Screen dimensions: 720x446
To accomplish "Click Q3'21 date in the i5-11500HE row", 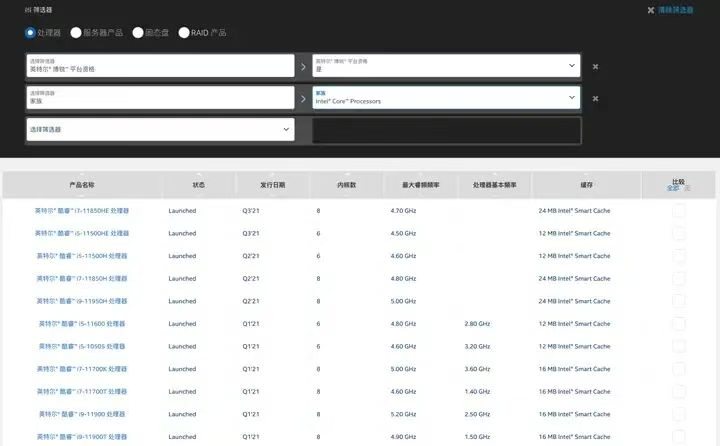I will [251, 233].
